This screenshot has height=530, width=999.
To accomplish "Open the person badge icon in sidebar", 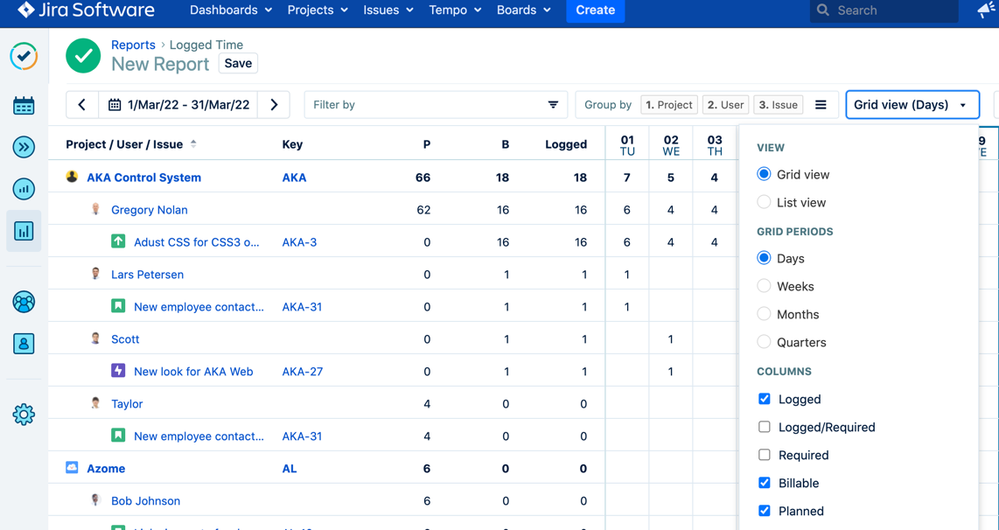I will [x=24, y=344].
